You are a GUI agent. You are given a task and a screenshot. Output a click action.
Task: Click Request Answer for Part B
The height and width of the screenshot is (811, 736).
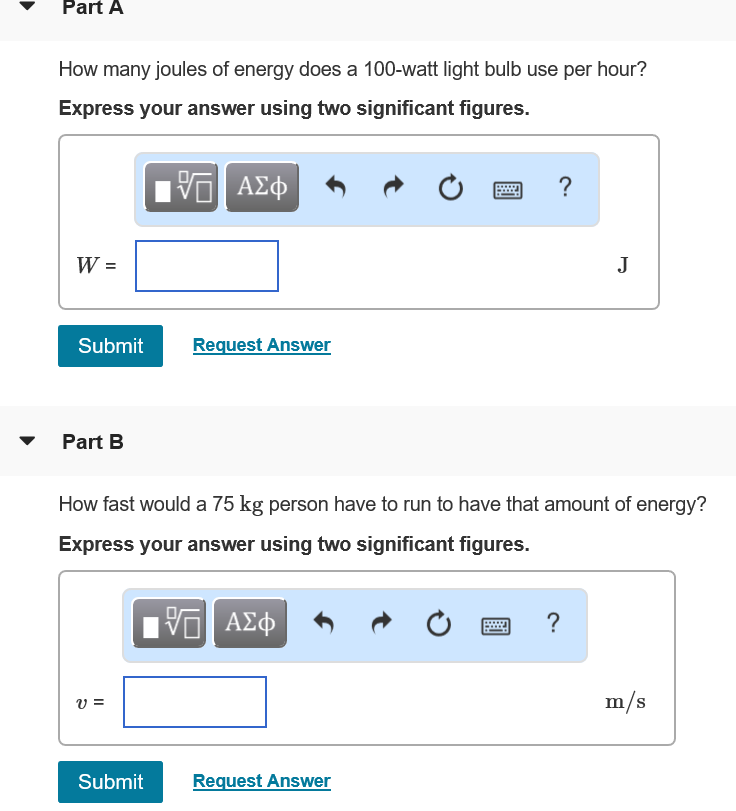tap(261, 781)
